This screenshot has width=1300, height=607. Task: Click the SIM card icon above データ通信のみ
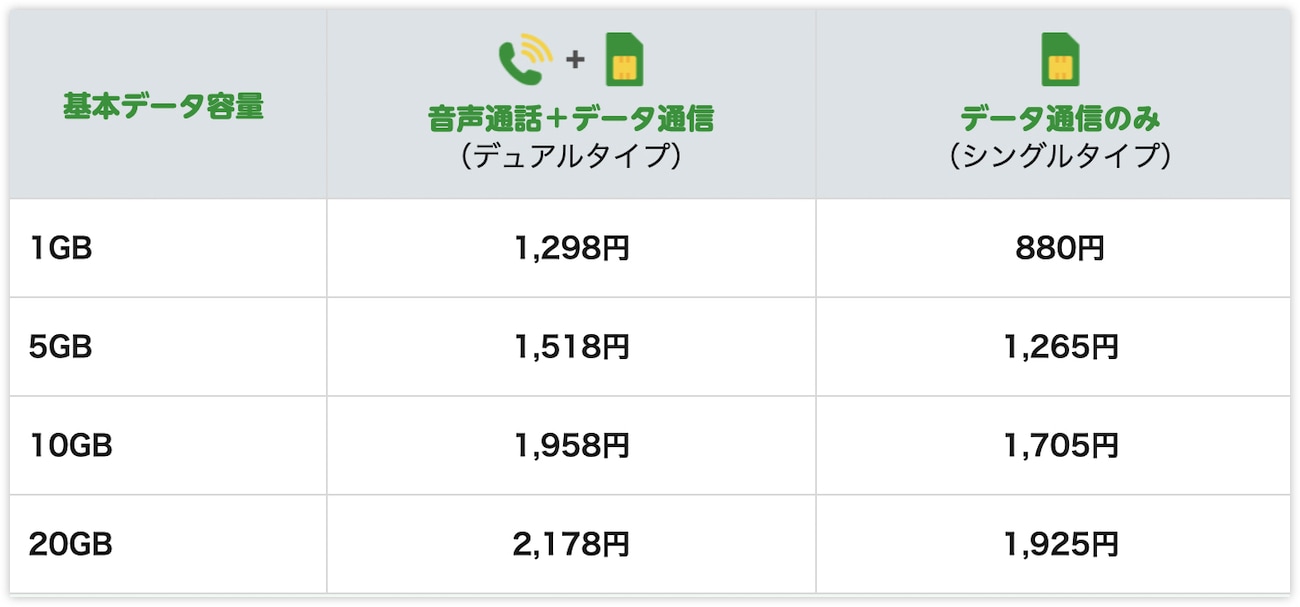pos(1060,59)
